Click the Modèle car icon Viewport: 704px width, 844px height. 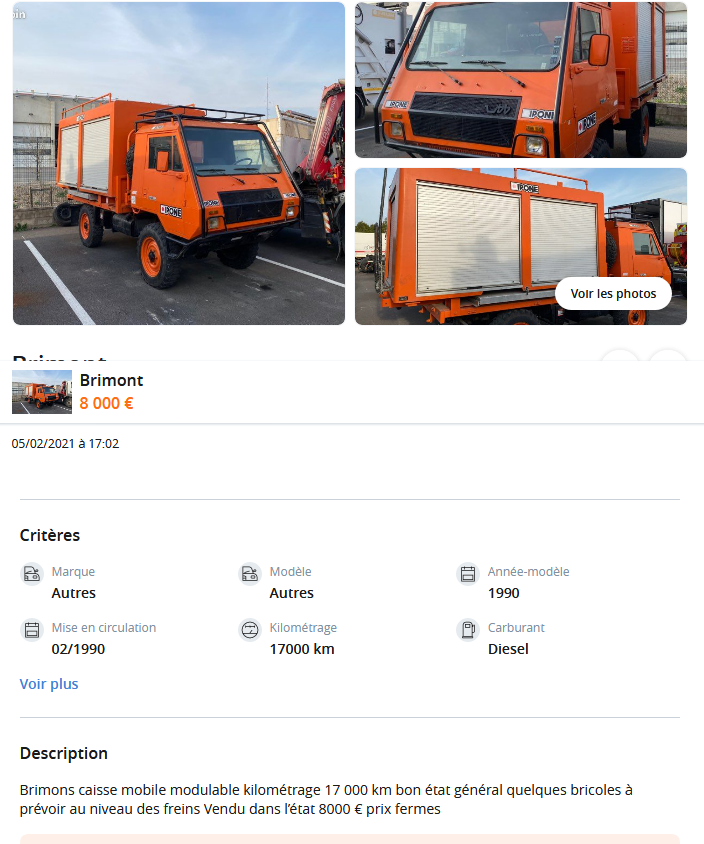pos(250,574)
